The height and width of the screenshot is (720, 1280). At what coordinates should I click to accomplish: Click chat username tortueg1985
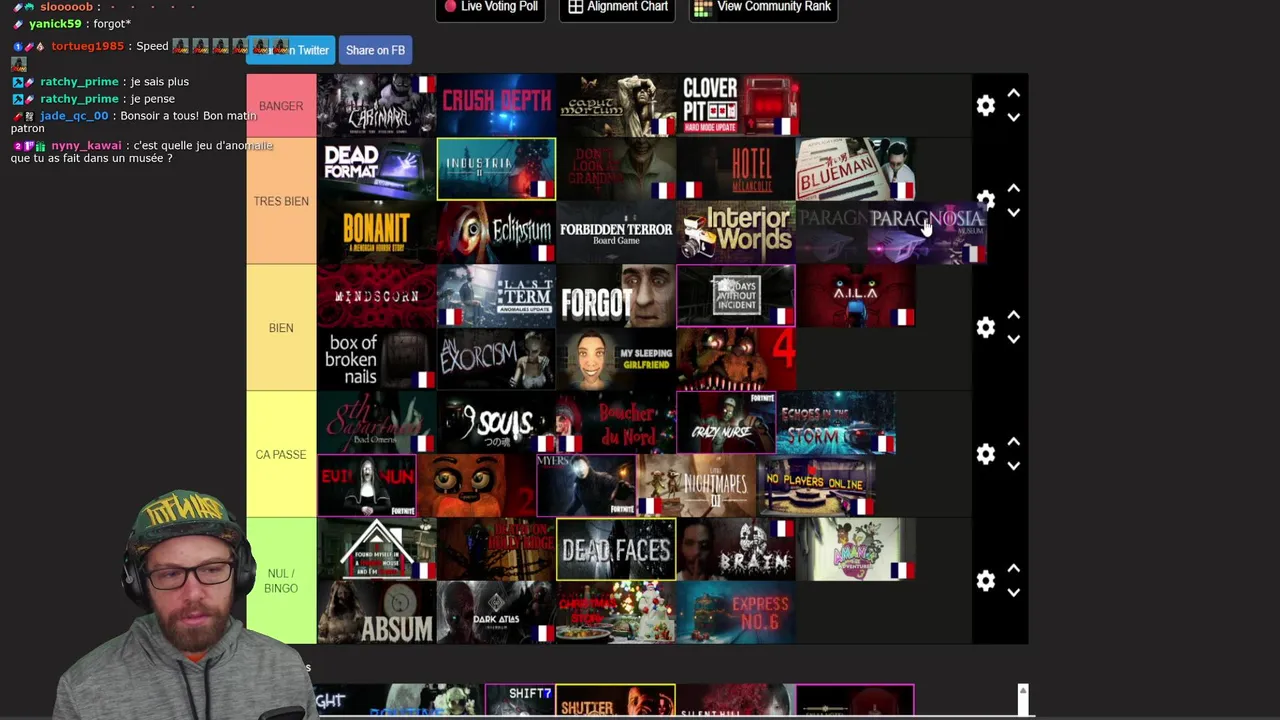coord(87,46)
